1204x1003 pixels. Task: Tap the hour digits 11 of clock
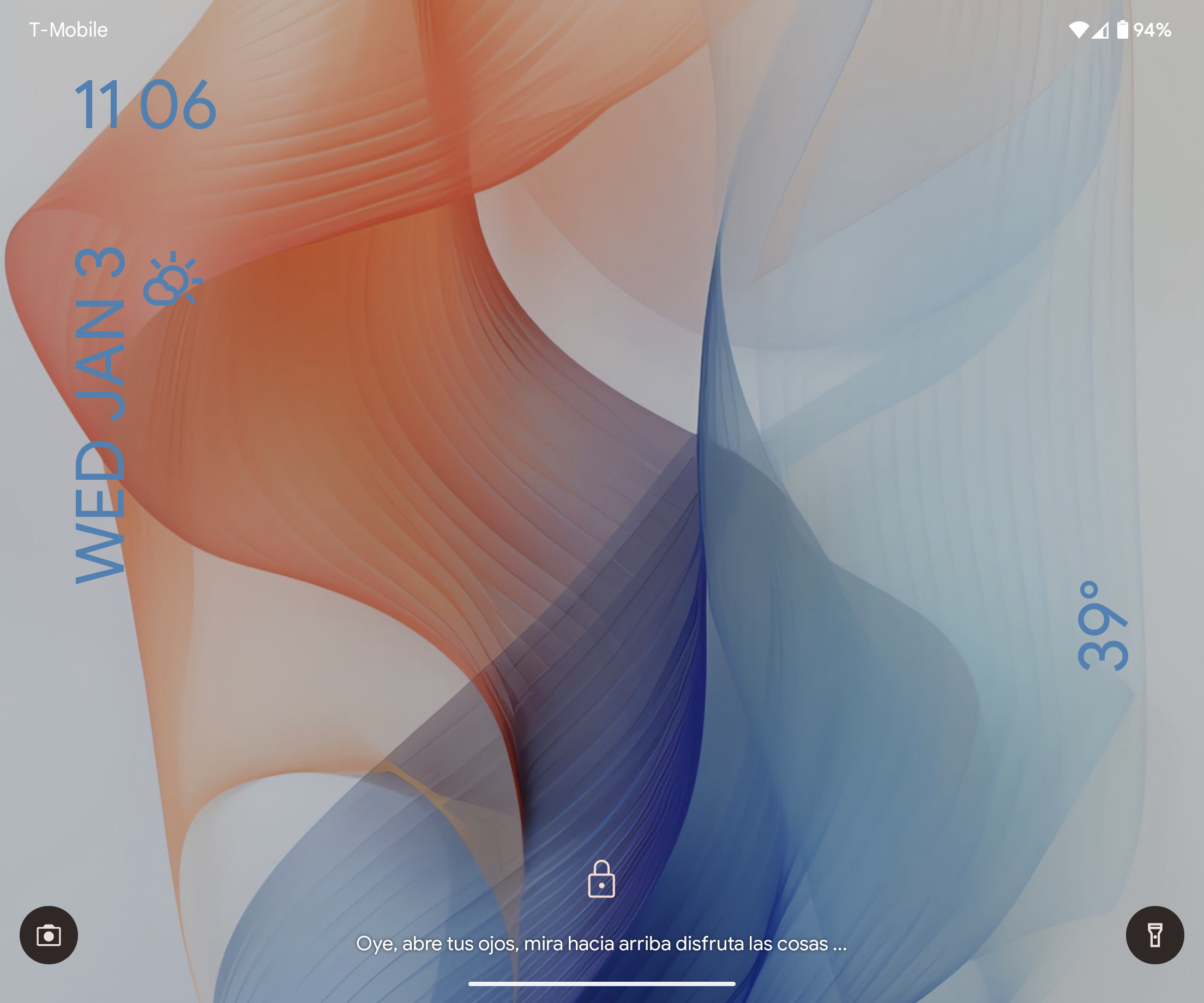coord(98,105)
